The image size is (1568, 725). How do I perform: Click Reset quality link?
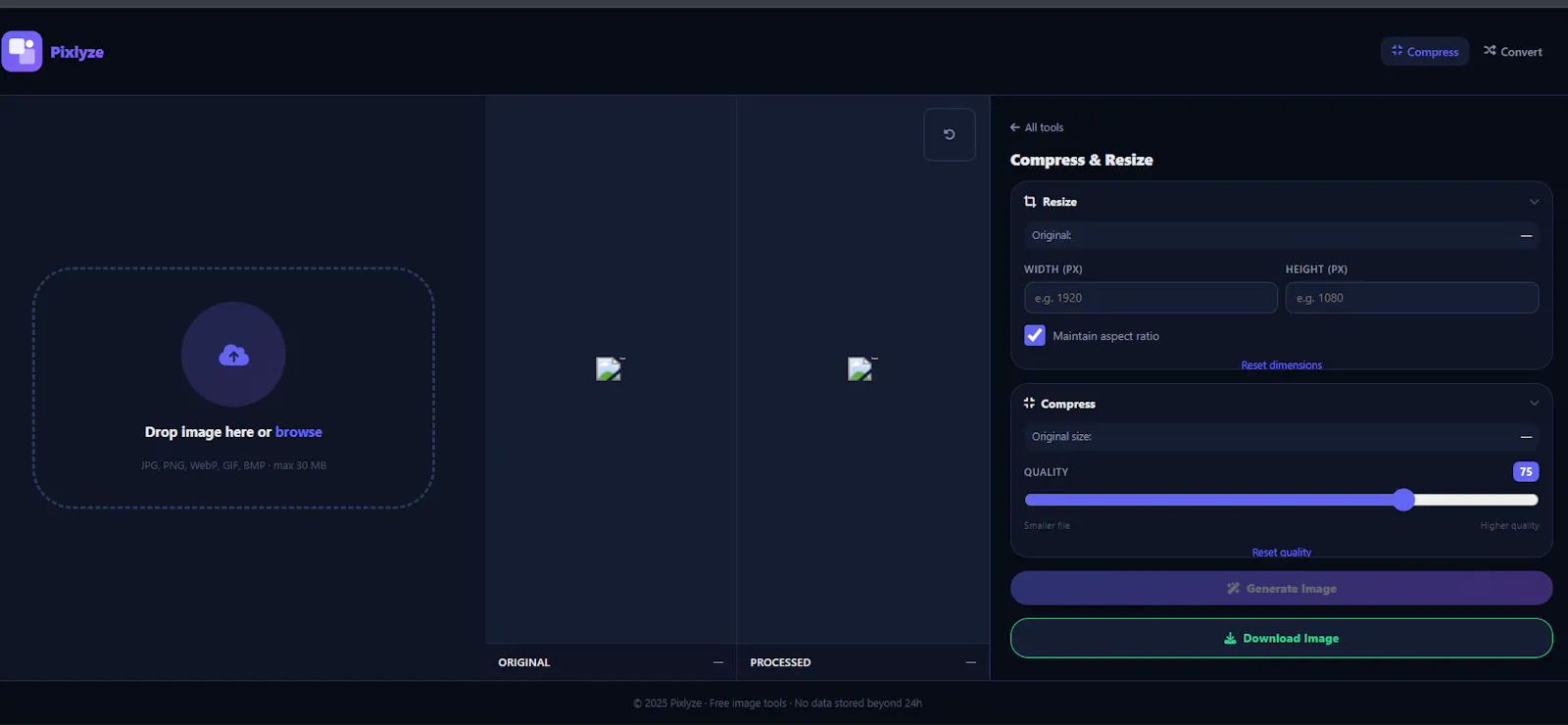[1282, 553]
